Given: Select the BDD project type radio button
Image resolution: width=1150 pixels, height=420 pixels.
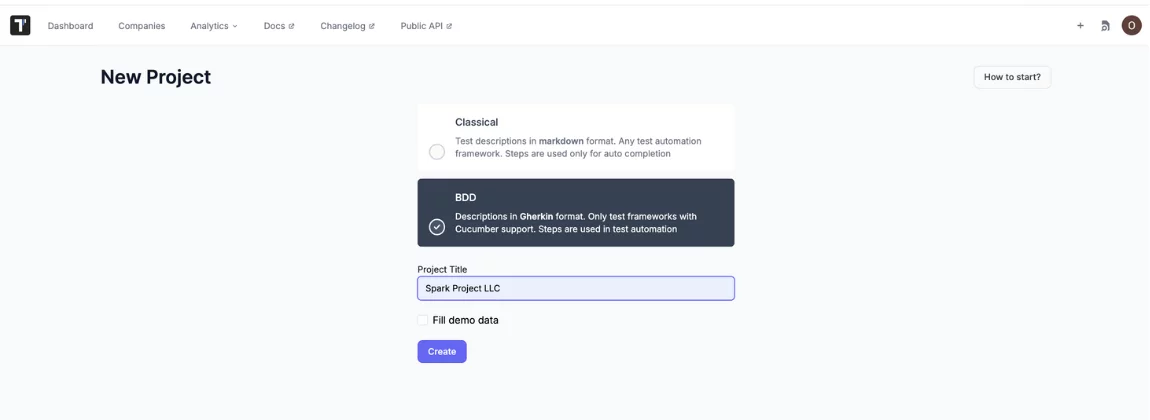Looking at the screenshot, I should click(437, 227).
